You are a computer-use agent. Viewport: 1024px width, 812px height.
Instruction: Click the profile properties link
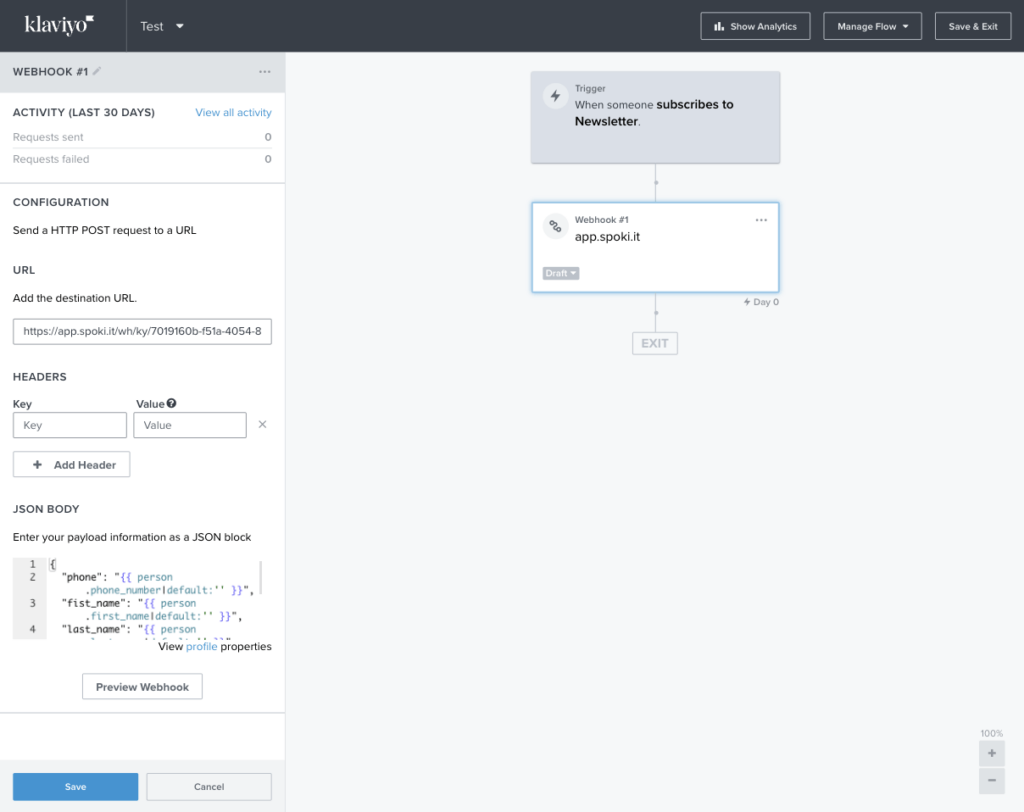pyautogui.click(x=201, y=647)
